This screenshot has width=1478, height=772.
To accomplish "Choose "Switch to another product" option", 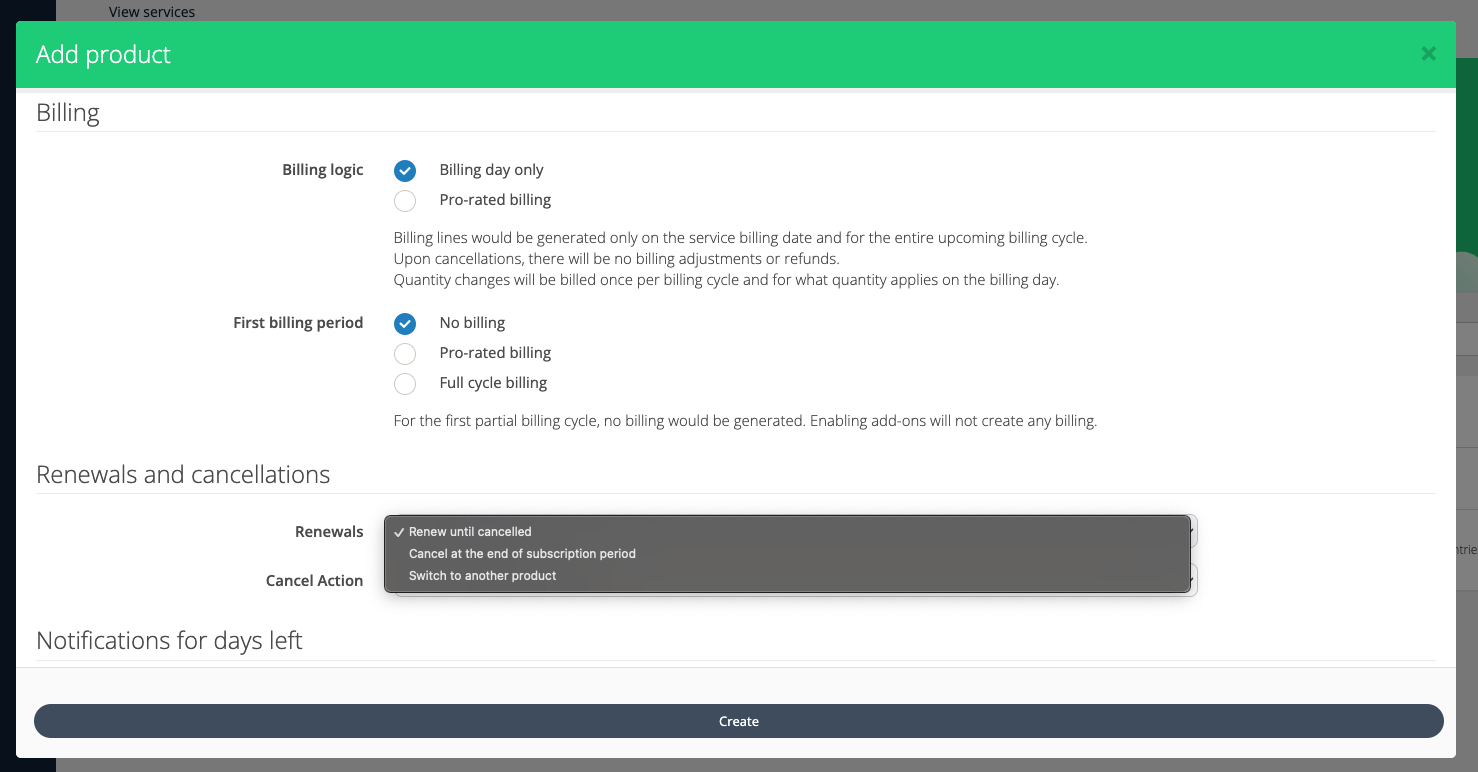I will pyautogui.click(x=482, y=576).
